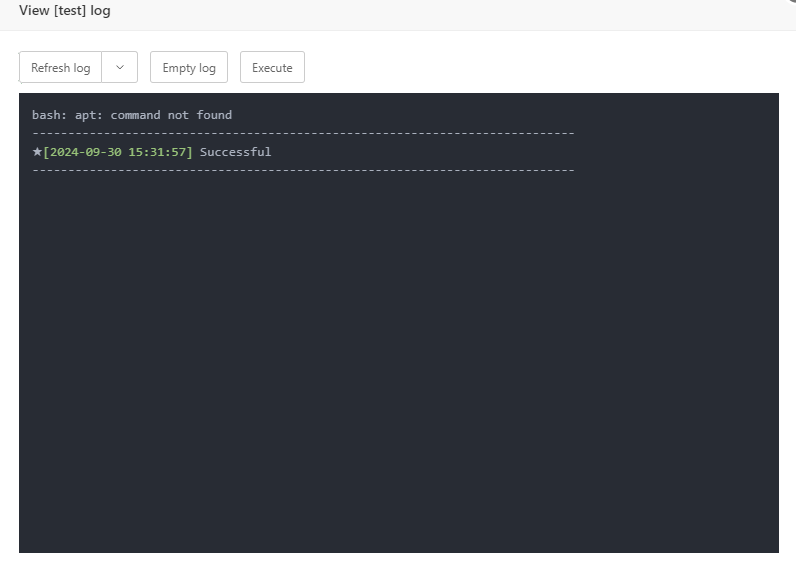The width and height of the screenshot is (796, 567).
Task: Open the Refresh log dropdown arrow
Action: coord(120,67)
